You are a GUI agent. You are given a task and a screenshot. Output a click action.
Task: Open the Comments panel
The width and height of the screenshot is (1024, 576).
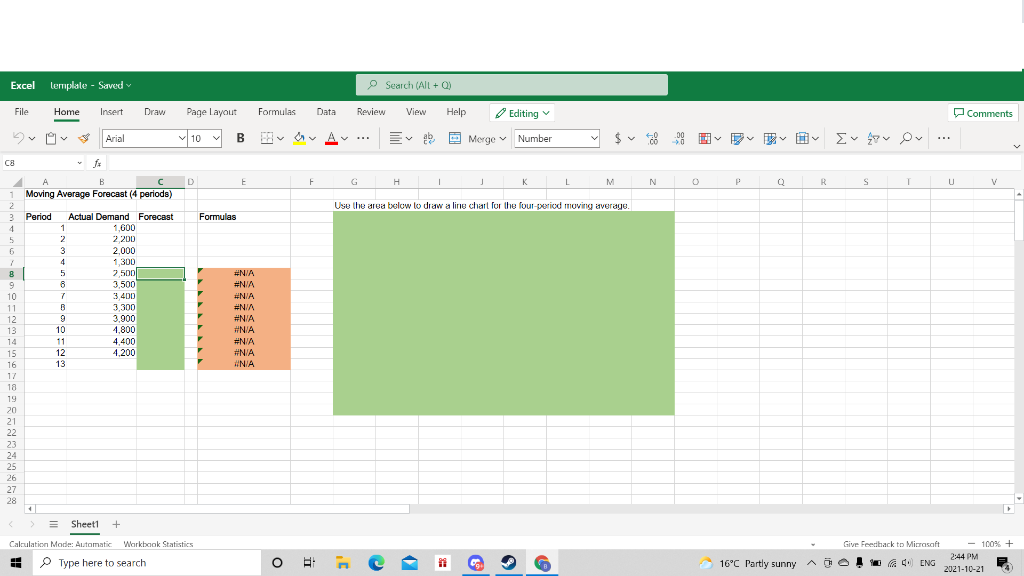[982, 113]
